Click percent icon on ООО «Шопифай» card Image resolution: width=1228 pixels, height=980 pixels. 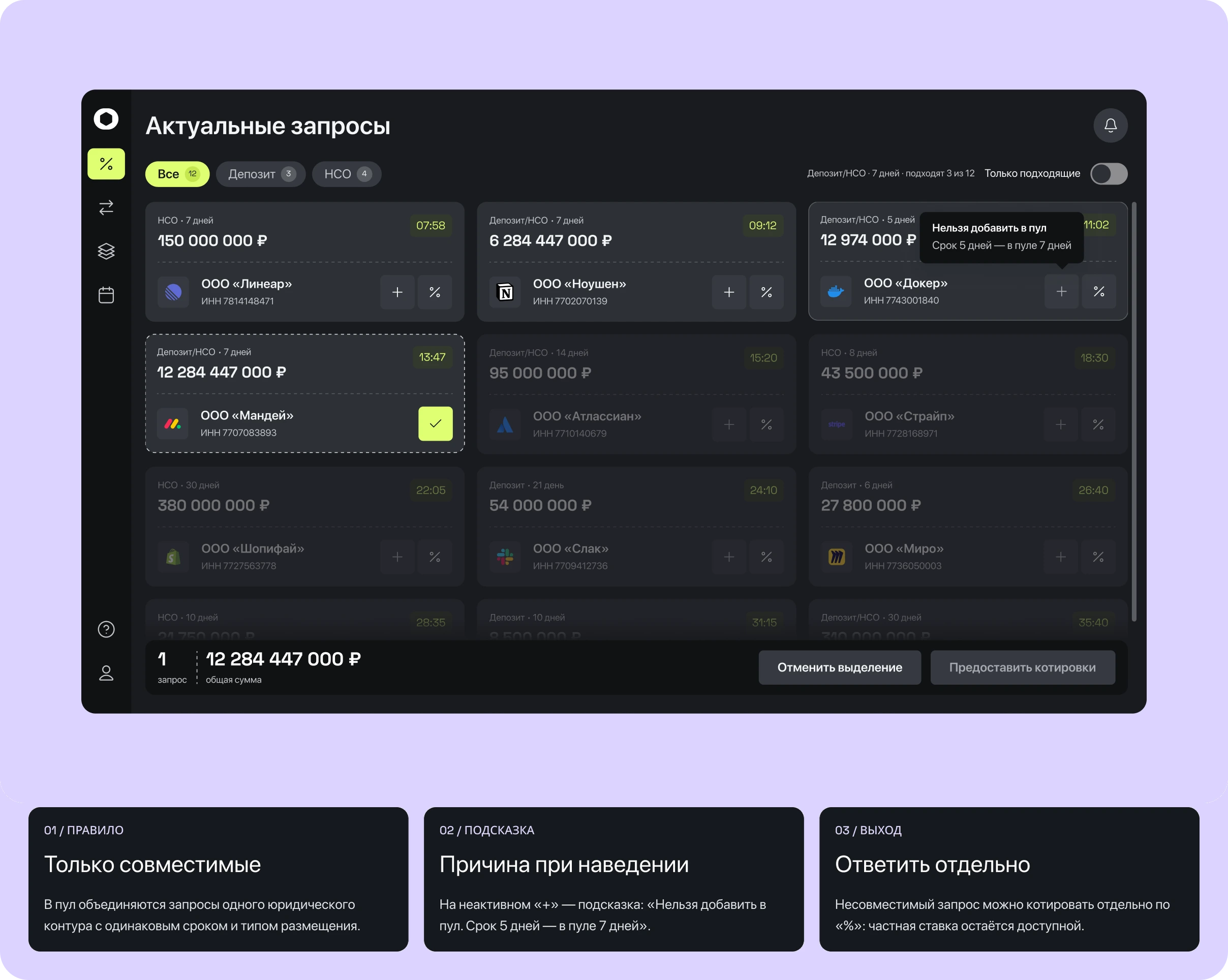pos(435,557)
